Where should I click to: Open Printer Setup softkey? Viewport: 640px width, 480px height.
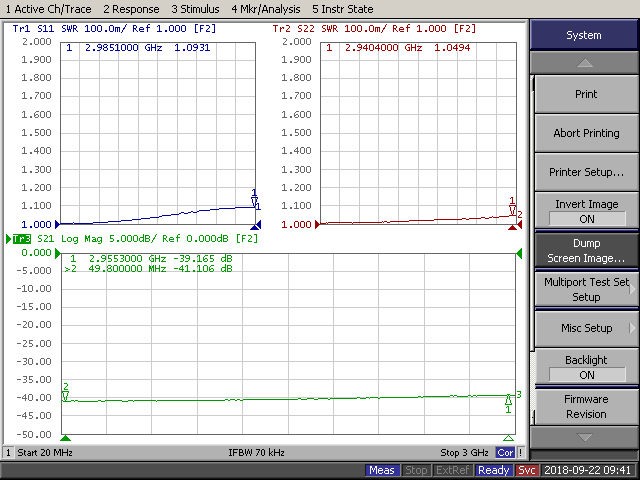[586, 172]
